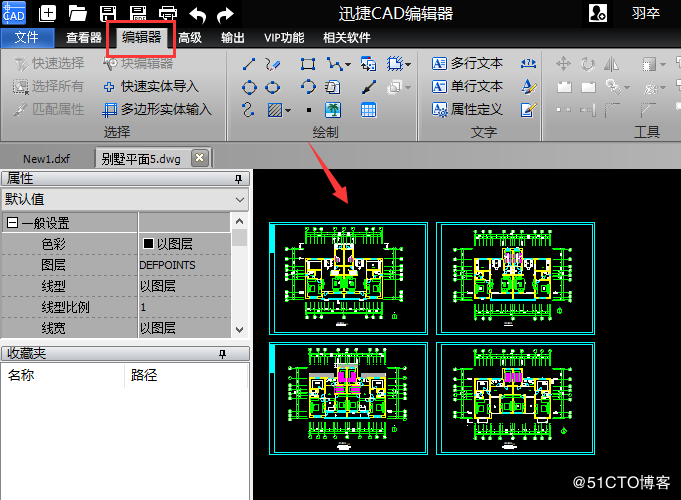Select the freehand sketch pencil tool

coord(273,64)
